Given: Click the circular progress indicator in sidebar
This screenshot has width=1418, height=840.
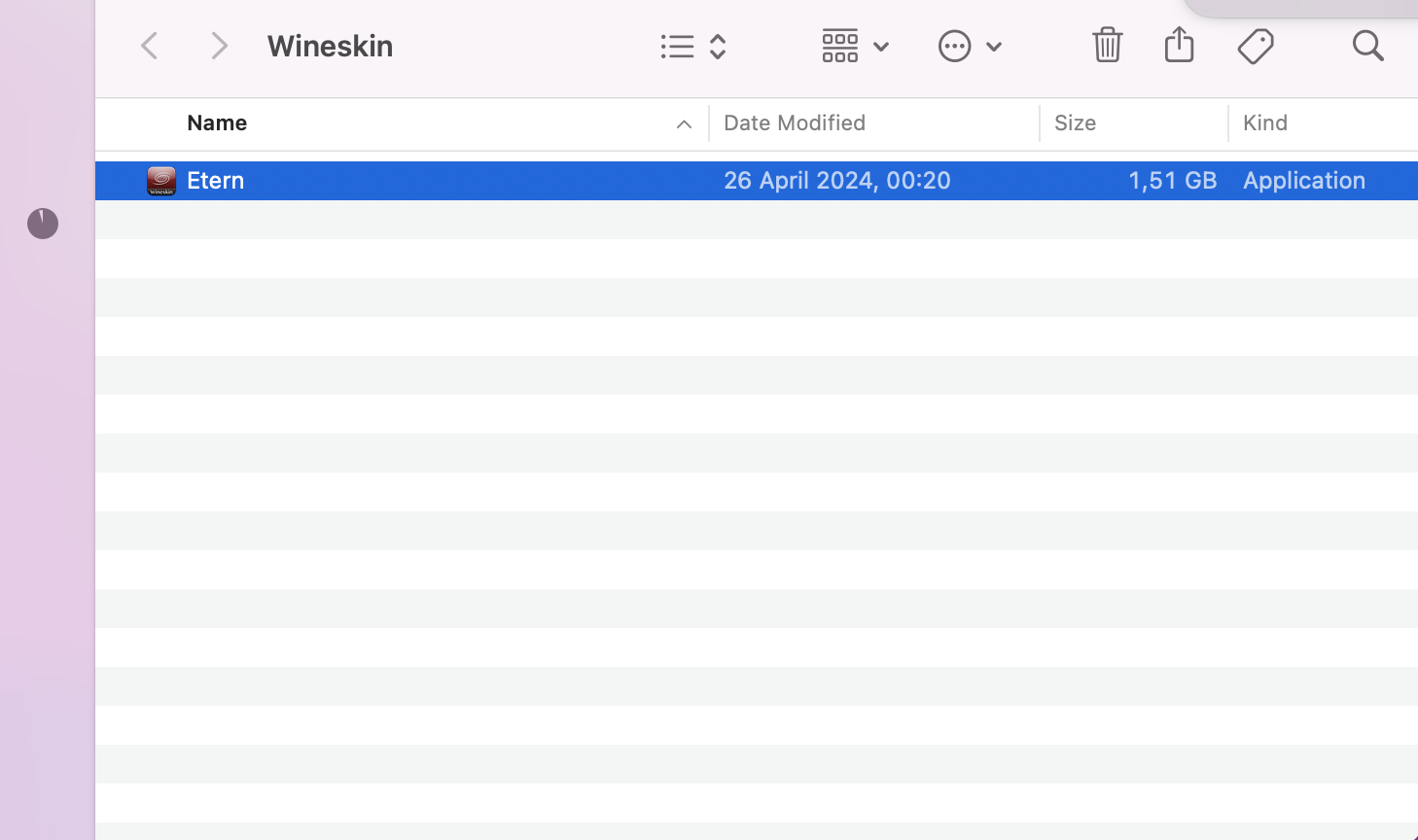Looking at the screenshot, I should pos(43,224).
